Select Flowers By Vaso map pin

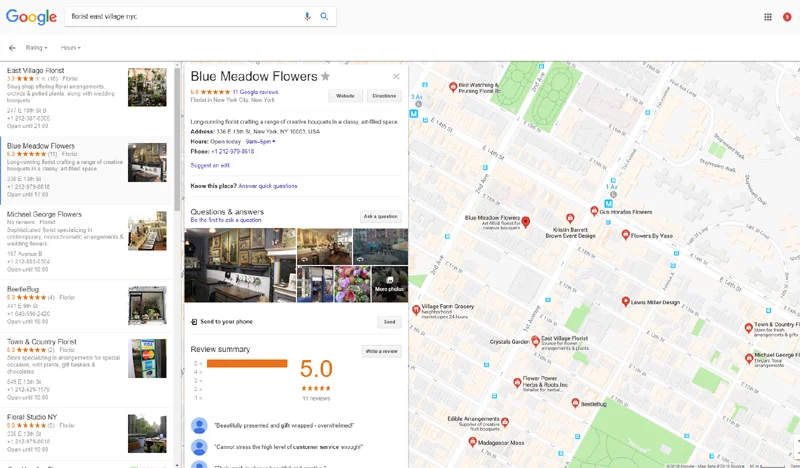tap(626, 235)
